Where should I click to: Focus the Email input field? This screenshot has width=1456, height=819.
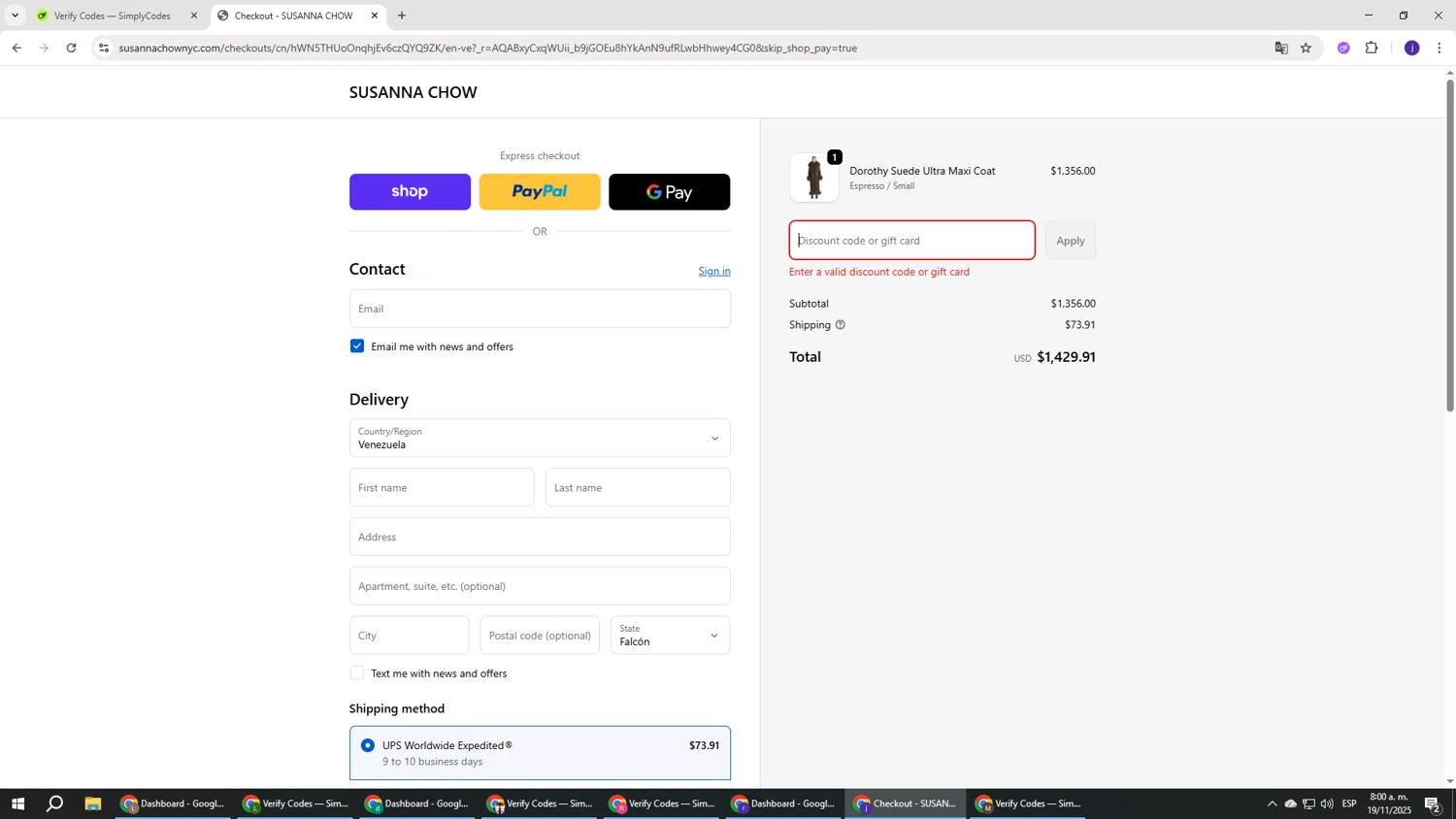pyautogui.click(x=540, y=309)
